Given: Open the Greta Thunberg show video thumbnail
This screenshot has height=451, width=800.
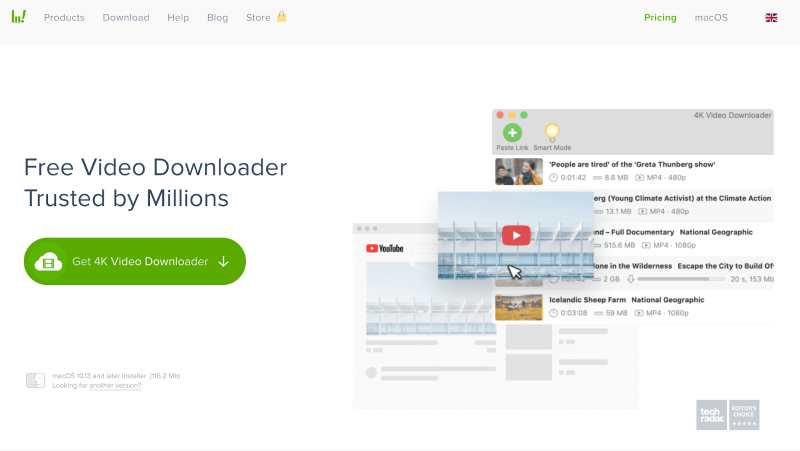Looking at the screenshot, I should [519, 171].
